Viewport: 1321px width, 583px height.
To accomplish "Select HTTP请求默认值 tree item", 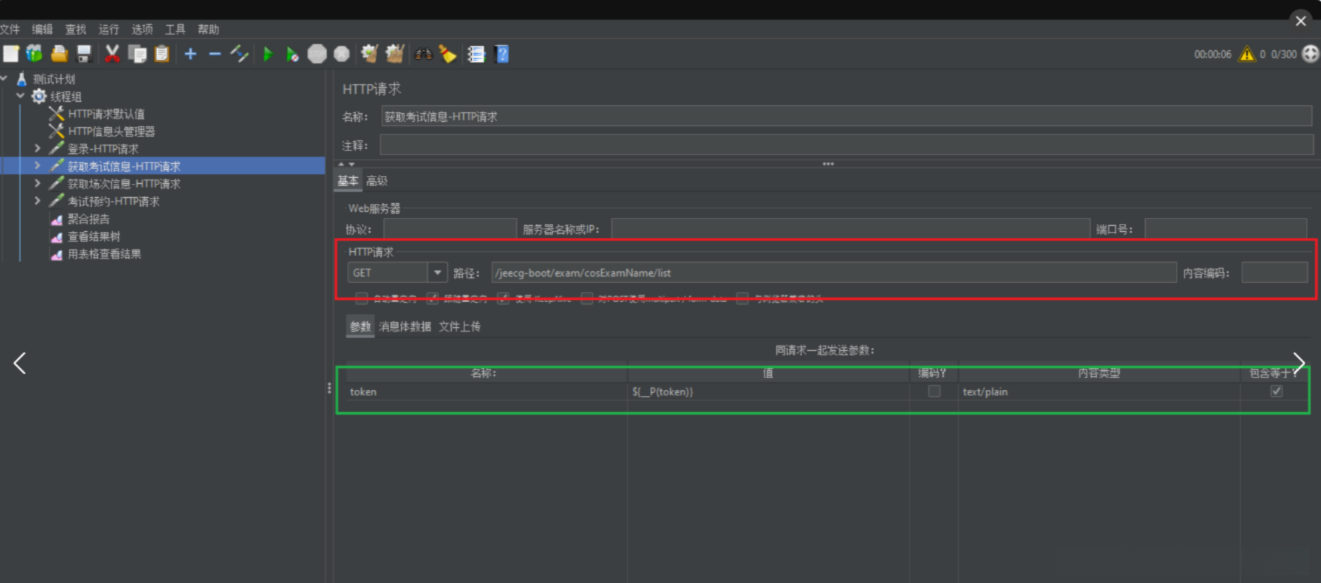I will (x=106, y=114).
